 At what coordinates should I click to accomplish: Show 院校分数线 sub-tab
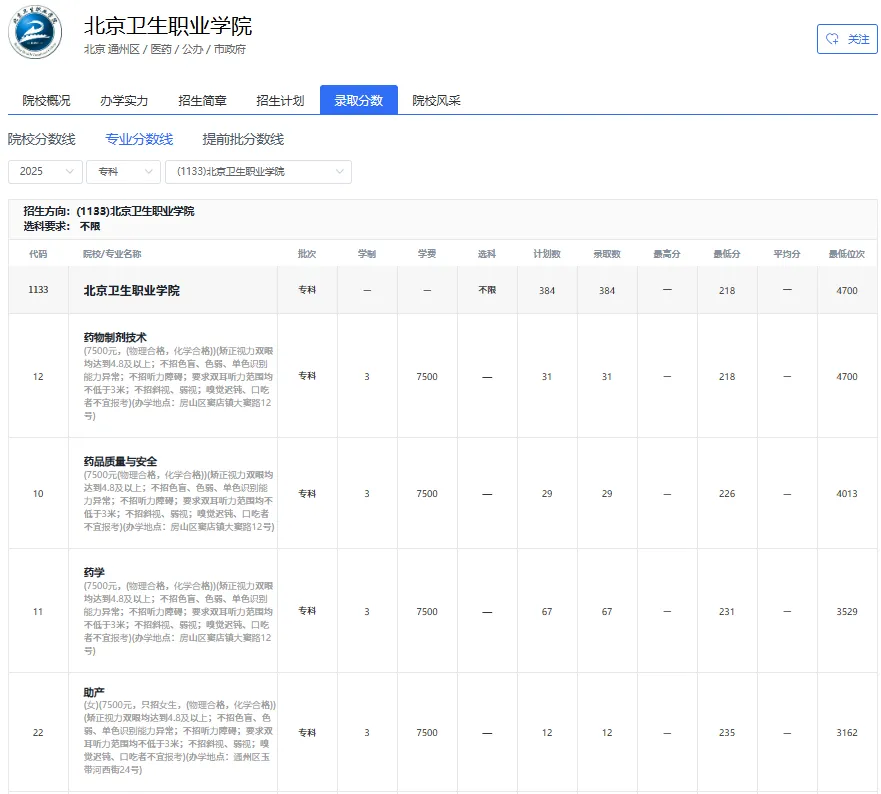coord(42,139)
